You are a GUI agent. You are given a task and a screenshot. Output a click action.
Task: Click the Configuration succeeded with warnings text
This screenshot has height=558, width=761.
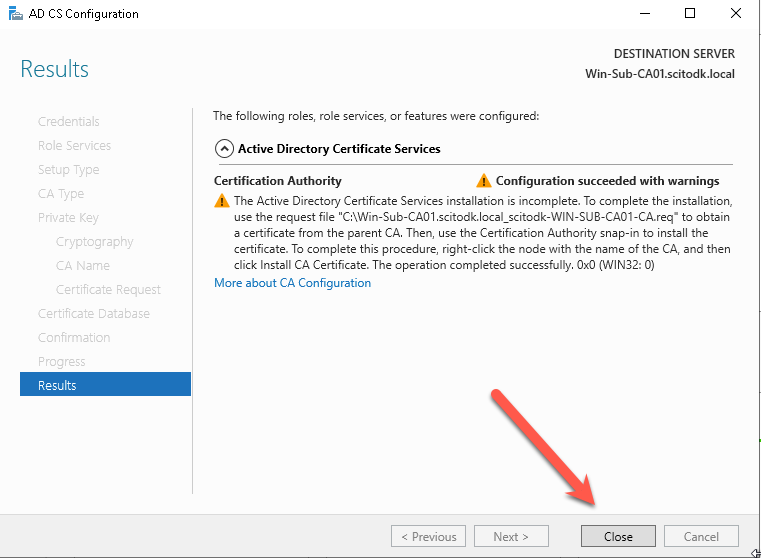click(607, 181)
